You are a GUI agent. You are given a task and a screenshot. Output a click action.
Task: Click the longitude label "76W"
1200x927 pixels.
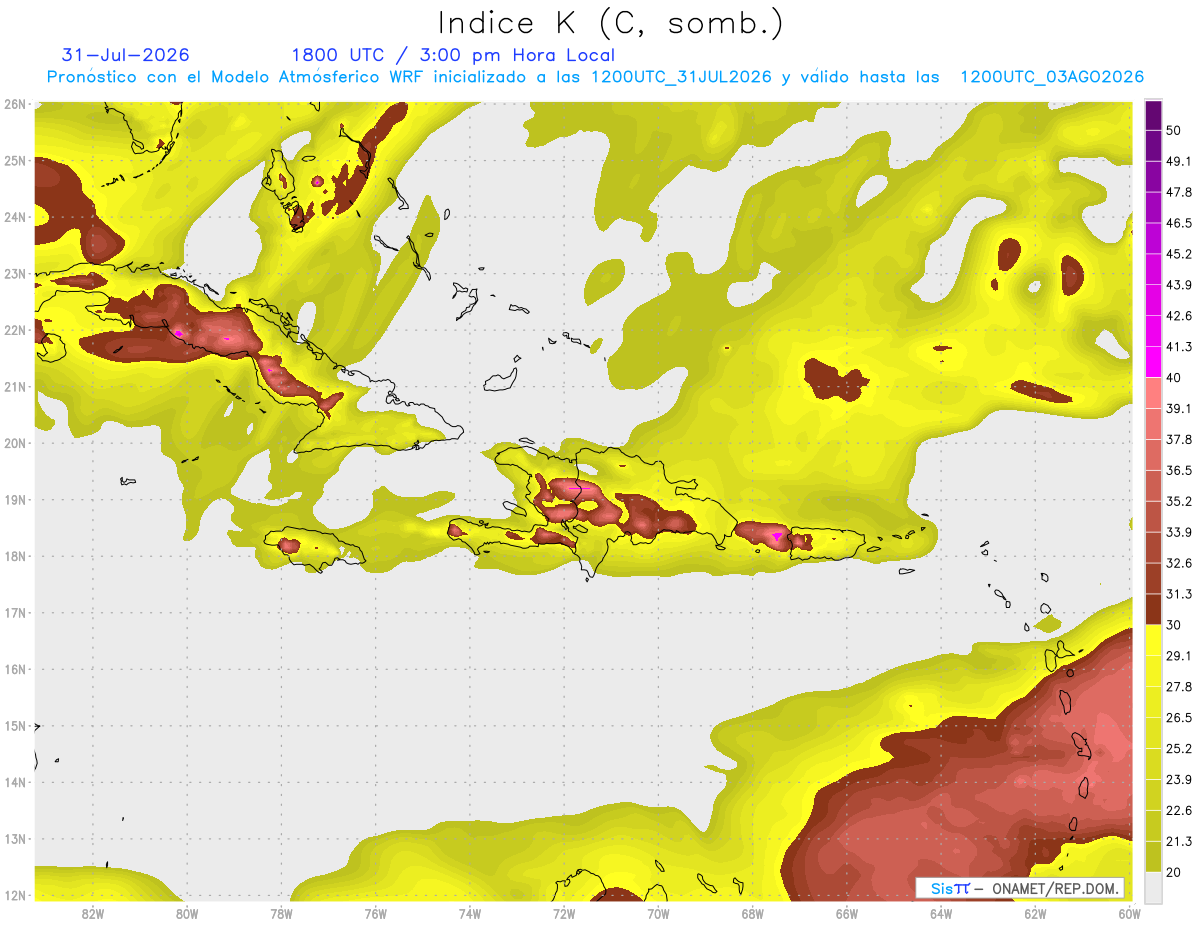375,914
